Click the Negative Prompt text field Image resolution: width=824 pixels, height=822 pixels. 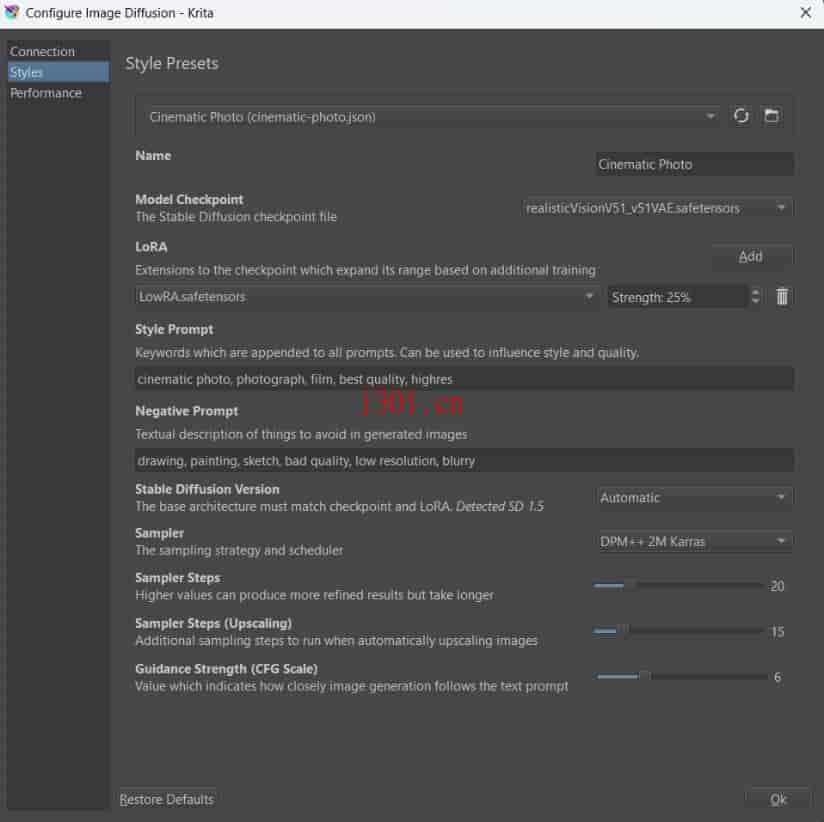pyautogui.click(x=464, y=460)
